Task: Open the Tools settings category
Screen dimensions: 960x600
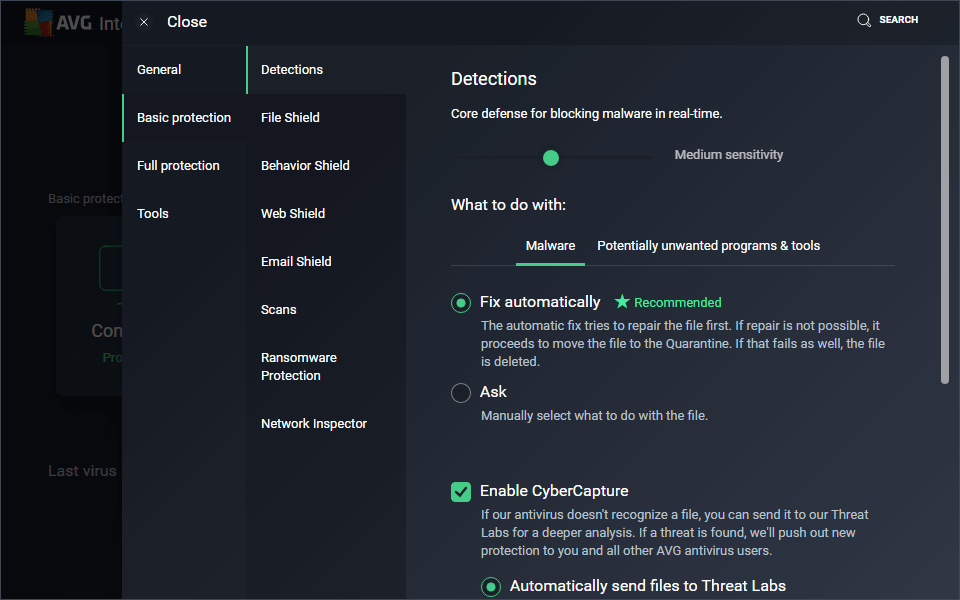Action: click(152, 214)
